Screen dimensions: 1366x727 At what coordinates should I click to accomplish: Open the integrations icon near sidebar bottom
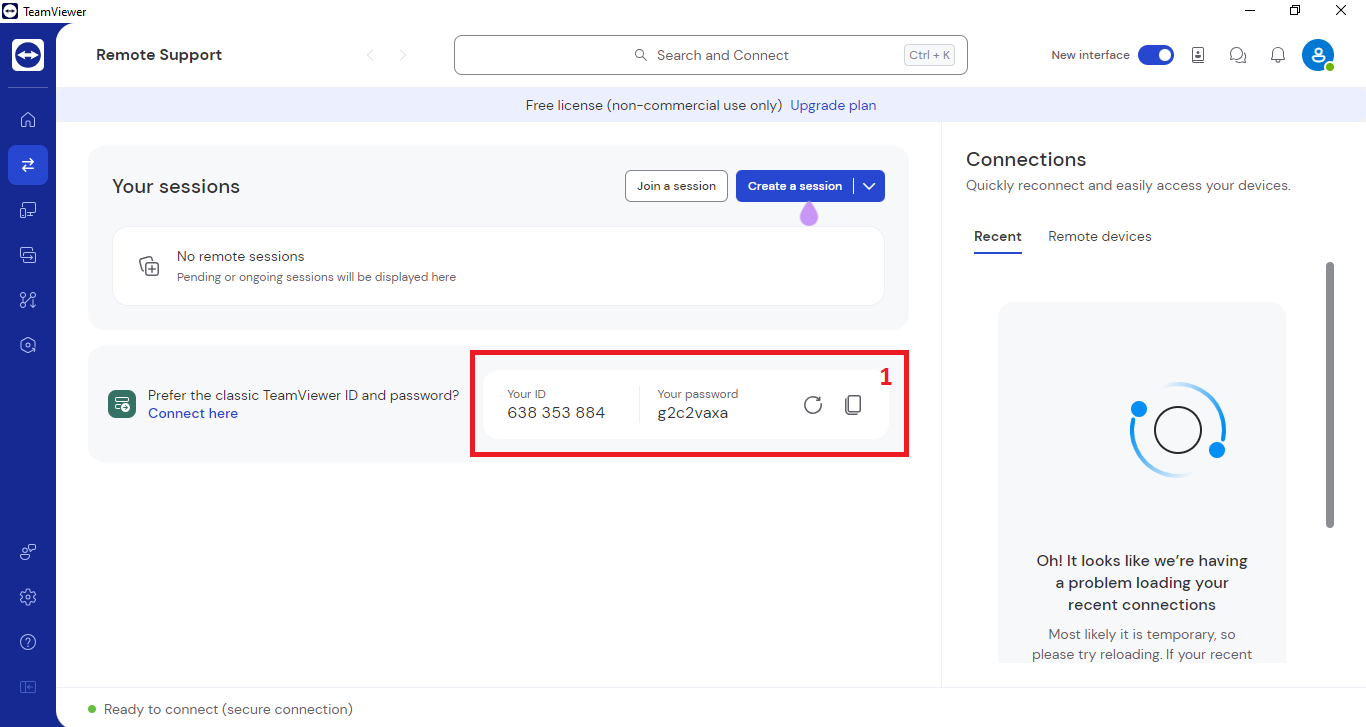click(x=28, y=552)
